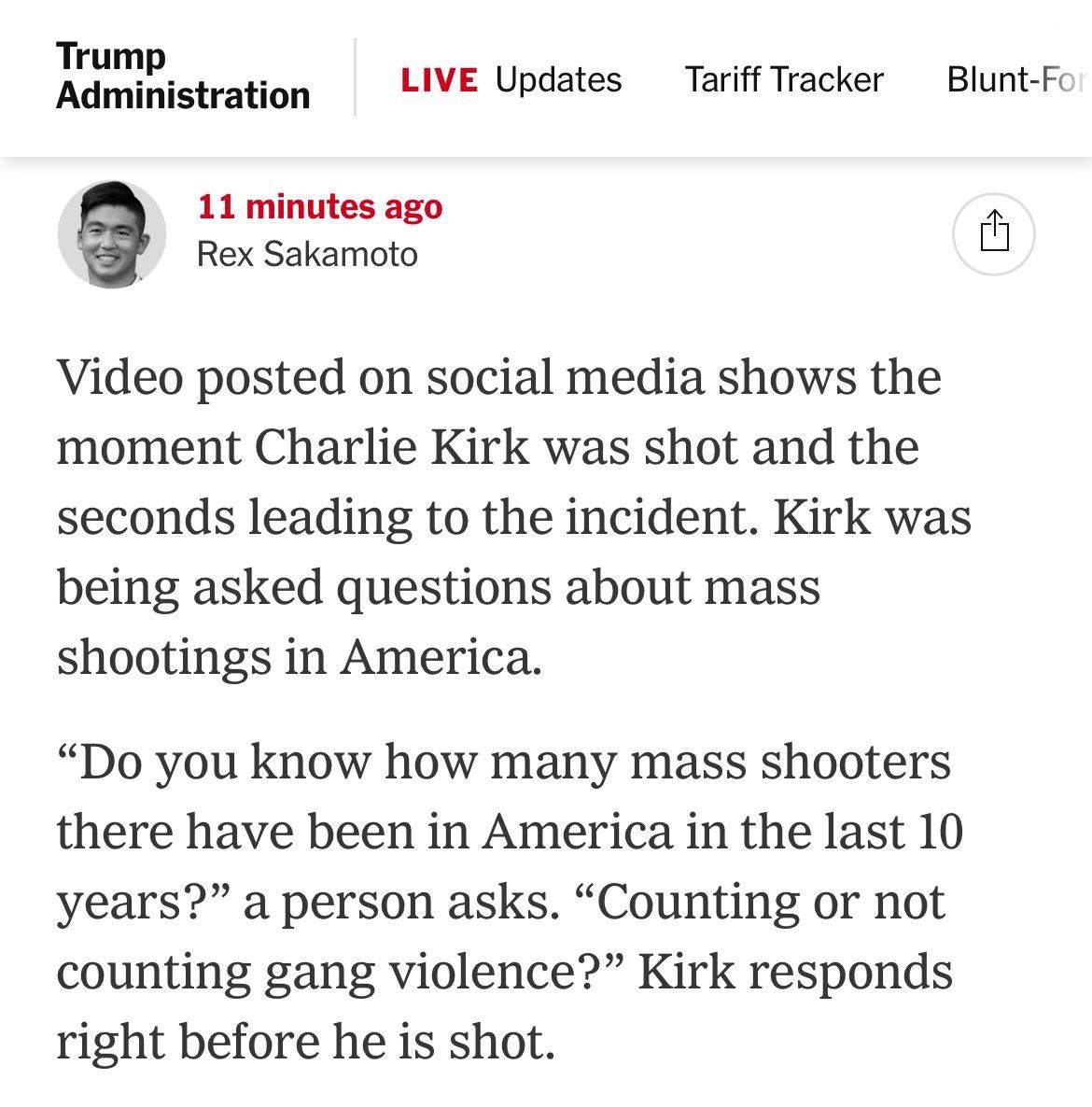This screenshot has height=1107, width=1092.
Task: Select the Rex Sakamoto author name
Action: 307,254
